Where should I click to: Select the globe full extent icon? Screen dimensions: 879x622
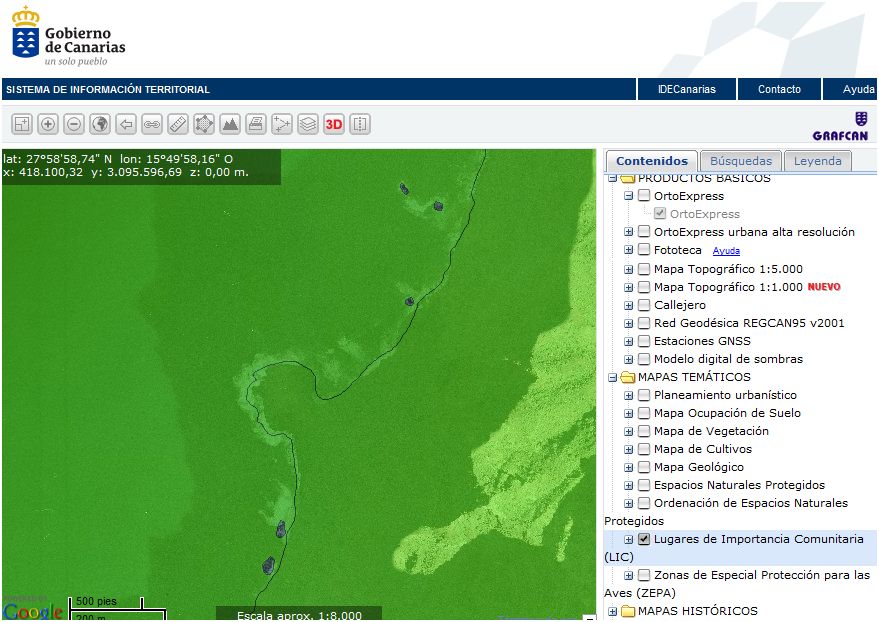pyautogui.click(x=100, y=124)
